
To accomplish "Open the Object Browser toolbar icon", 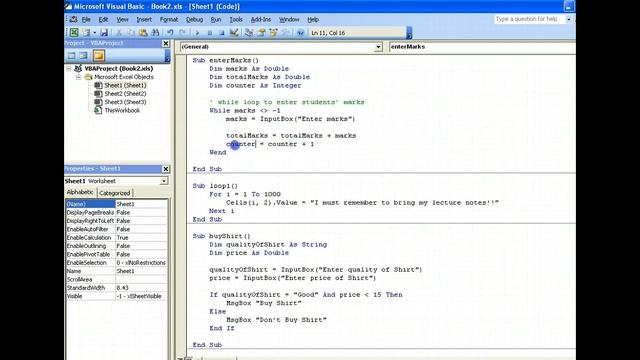I will click(x=273, y=33).
